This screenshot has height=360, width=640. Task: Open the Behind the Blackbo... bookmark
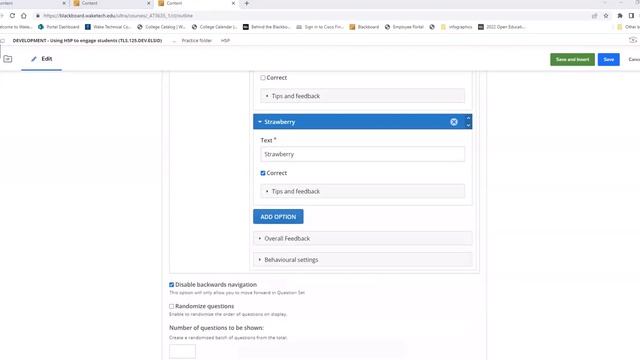(267, 27)
